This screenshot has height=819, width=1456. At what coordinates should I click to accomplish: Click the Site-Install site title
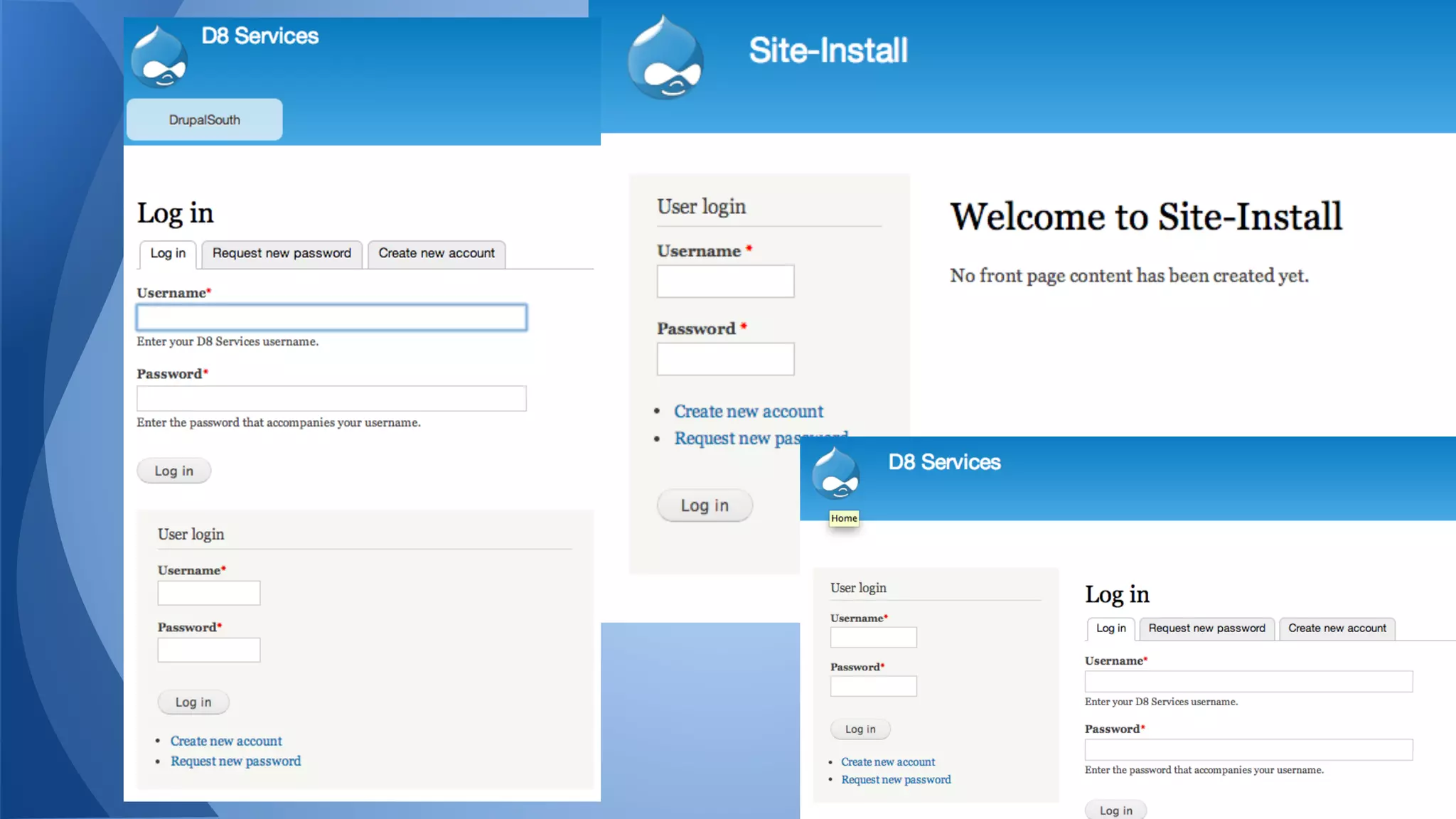coord(828,50)
